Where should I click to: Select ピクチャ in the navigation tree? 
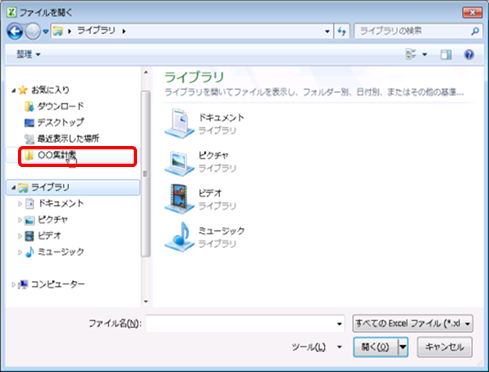pos(53,219)
